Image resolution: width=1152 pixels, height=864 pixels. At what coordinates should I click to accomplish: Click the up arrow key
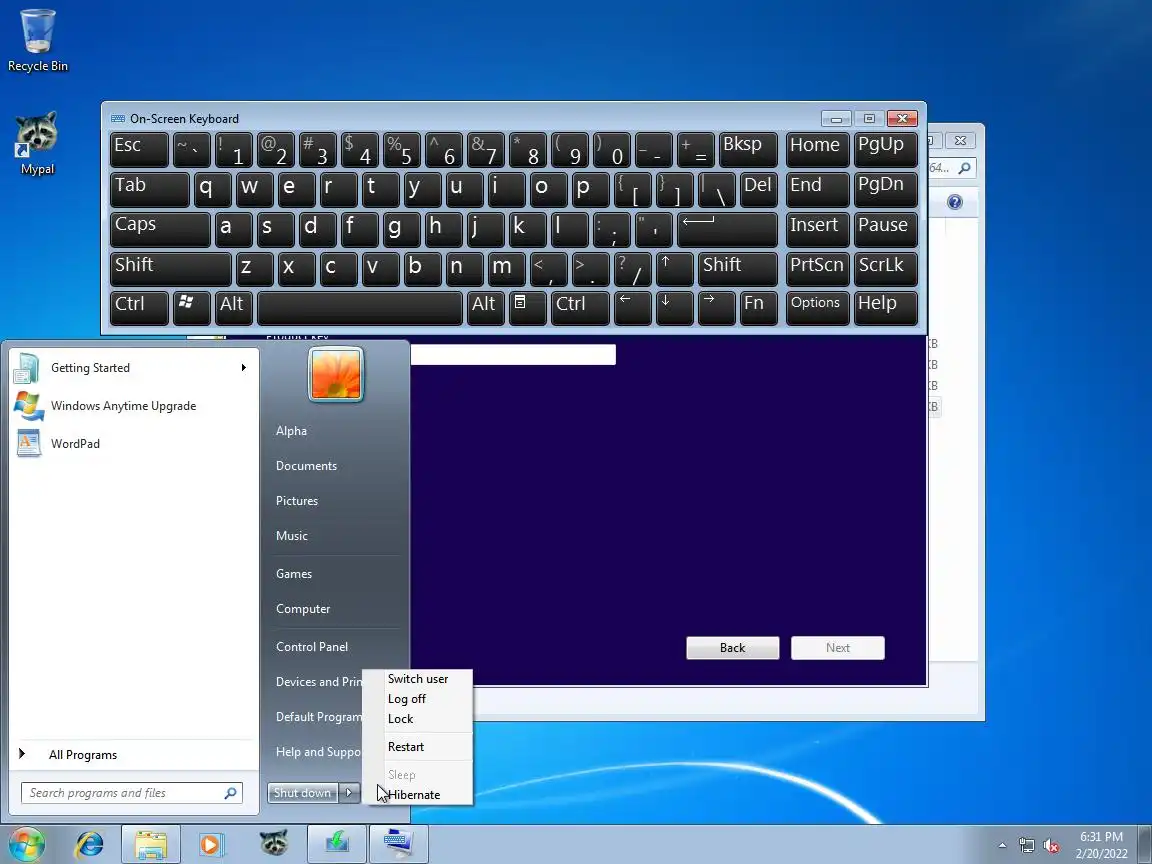click(674, 268)
